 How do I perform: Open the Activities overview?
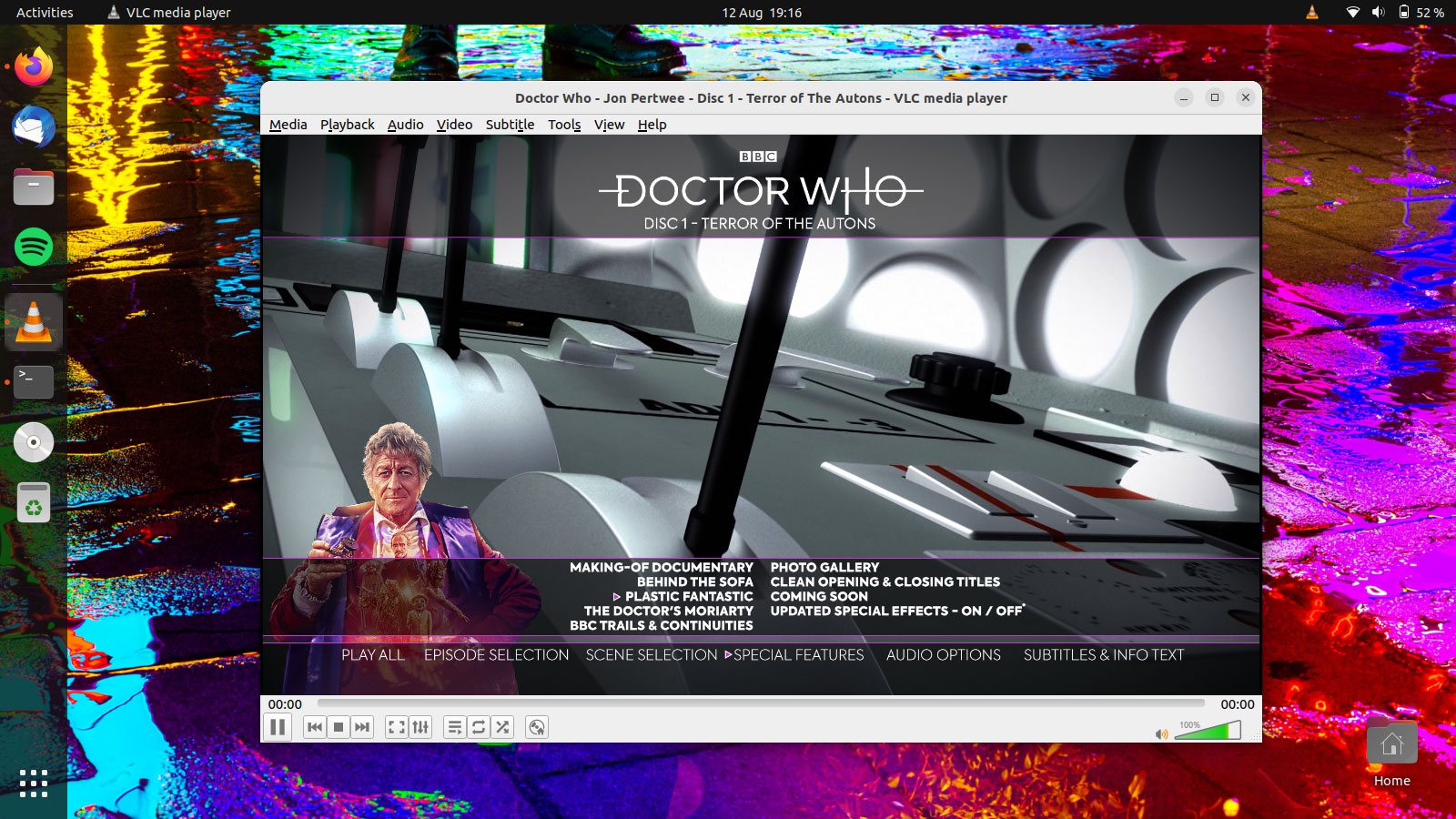tap(45, 13)
